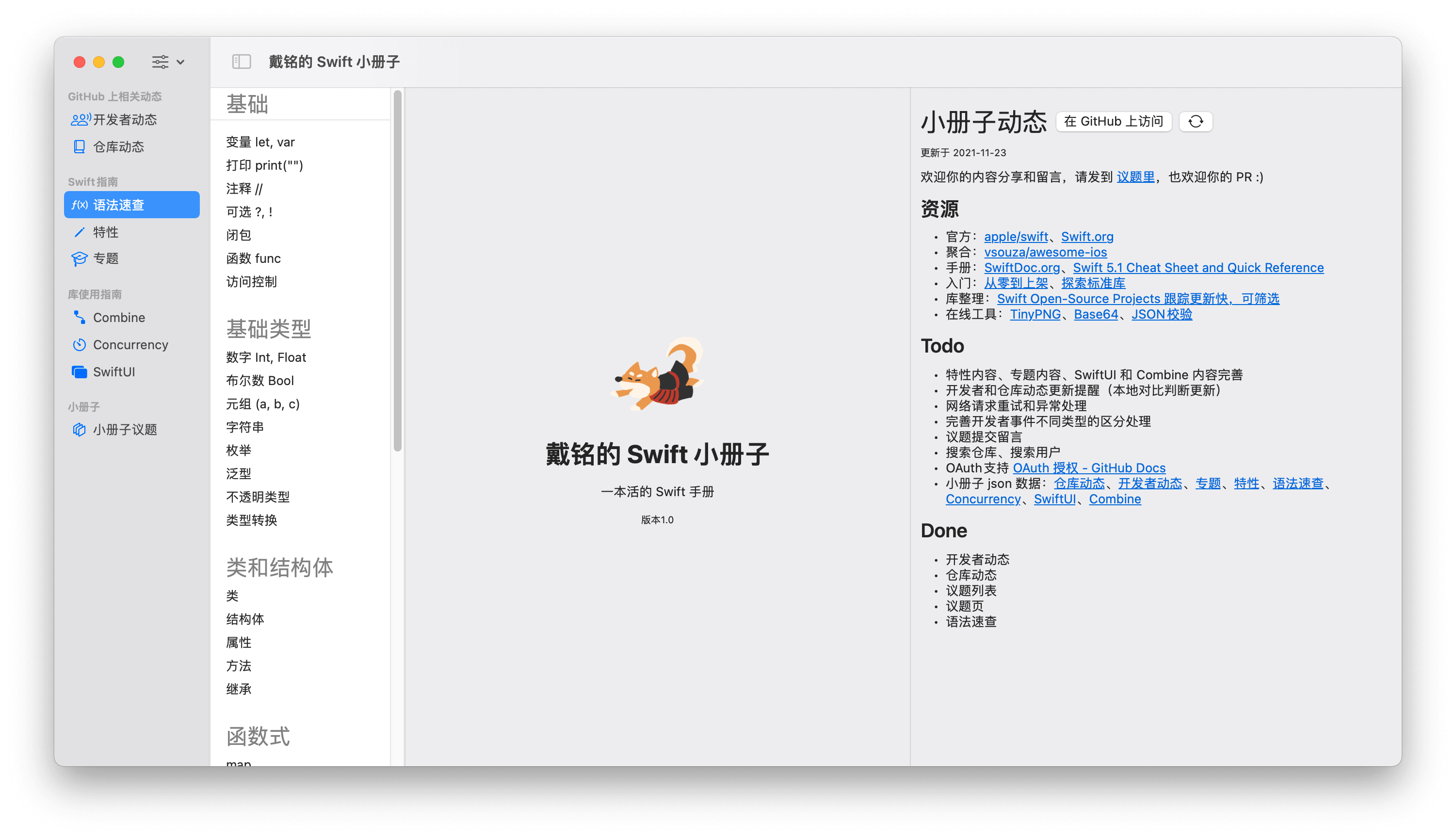Image resolution: width=1456 pixels, height=838 pixels.
Task: Open SwiftUI json data link
Action: tap(1054, 499)
